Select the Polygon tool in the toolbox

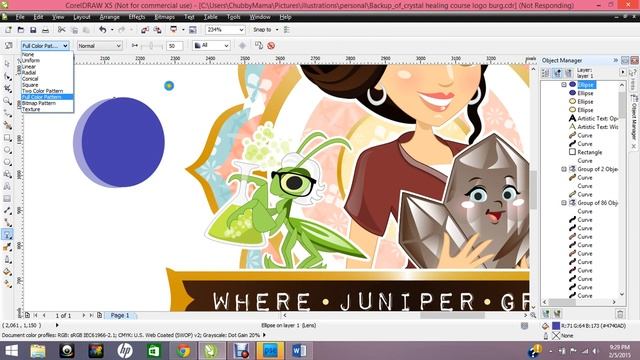point(7,162)
